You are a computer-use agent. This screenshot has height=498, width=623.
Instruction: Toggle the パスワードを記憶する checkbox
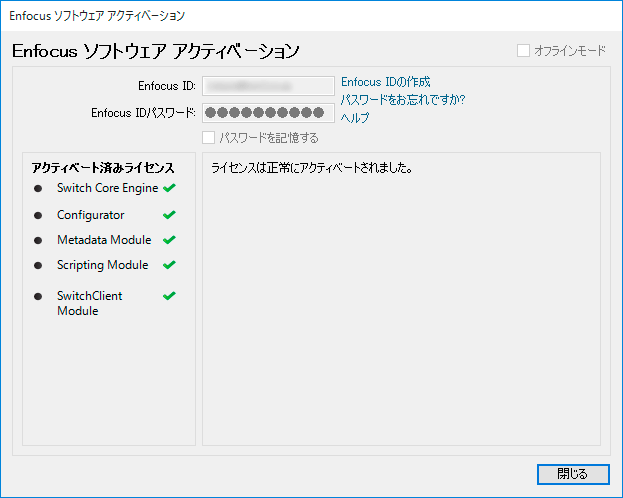coord(209,138)
